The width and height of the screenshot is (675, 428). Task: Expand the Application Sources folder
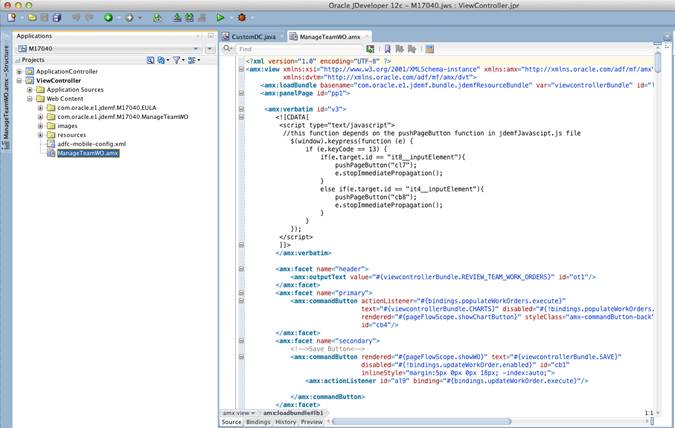point(30,90)
